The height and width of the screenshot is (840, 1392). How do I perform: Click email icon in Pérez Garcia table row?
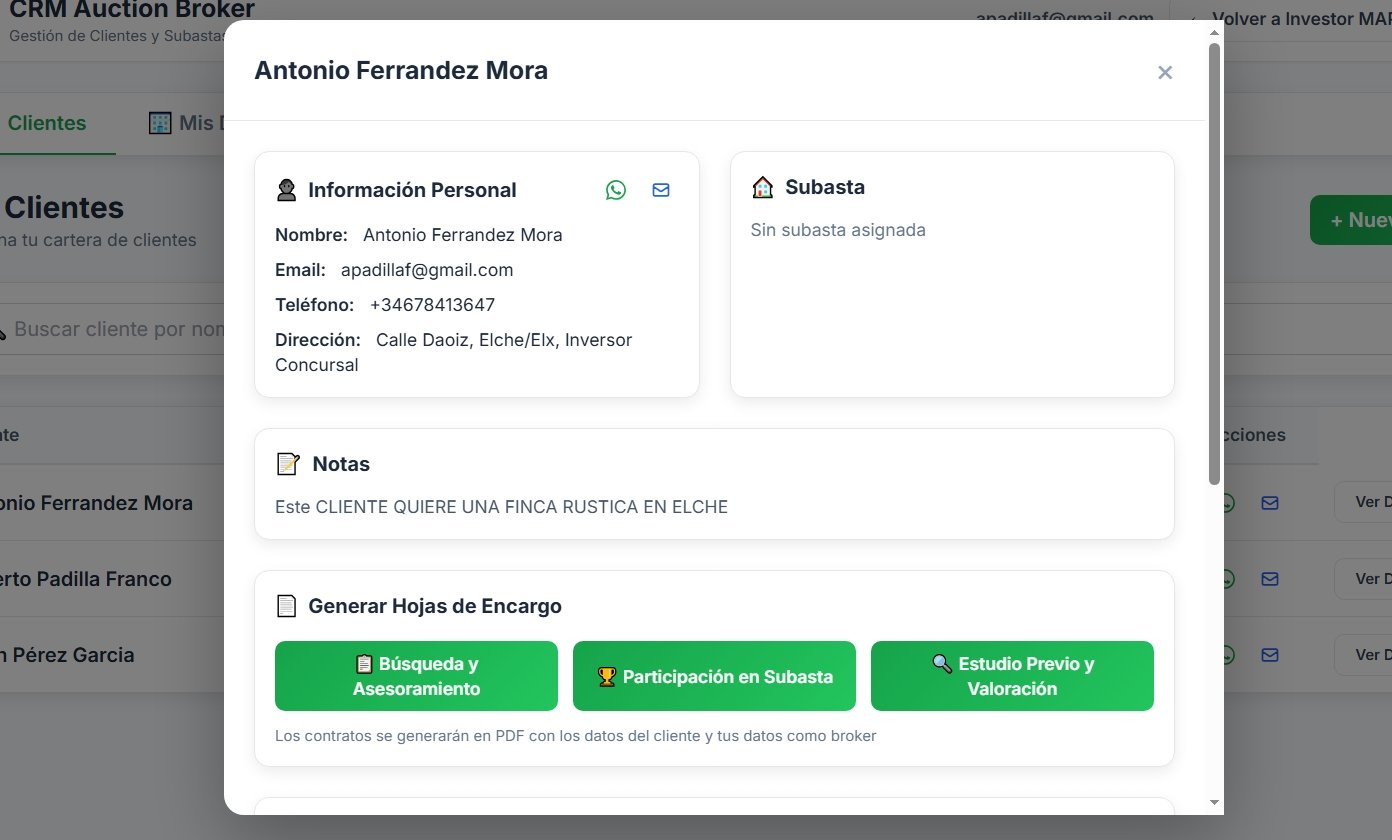pos(1270,655)
